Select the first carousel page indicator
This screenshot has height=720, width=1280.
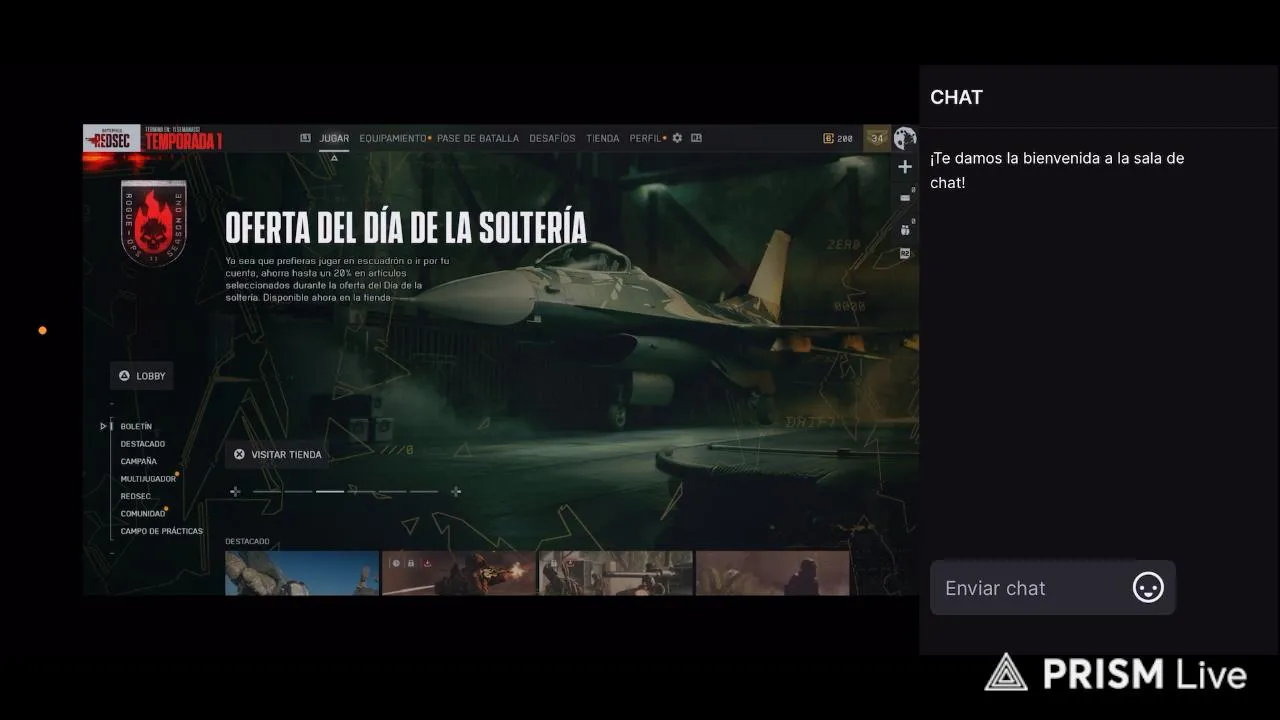[267, 491]
